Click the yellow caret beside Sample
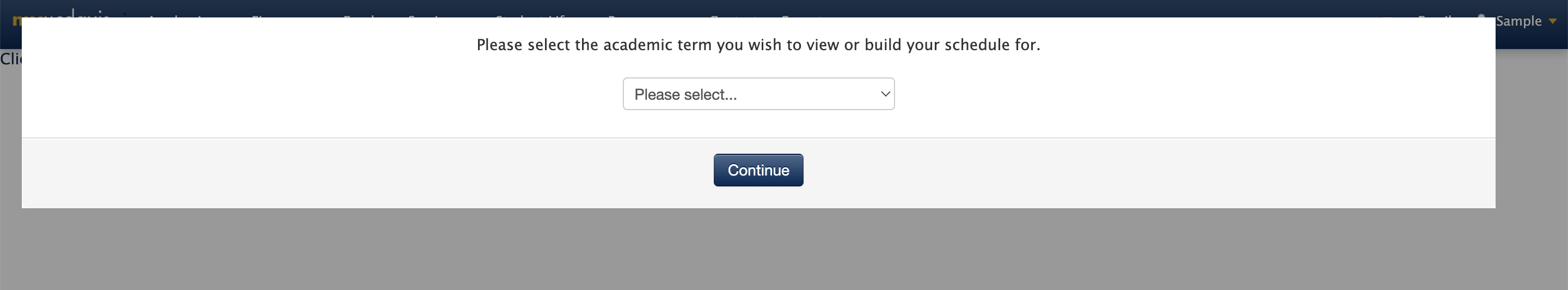 pyautogui.click(x=1552, y=21)
